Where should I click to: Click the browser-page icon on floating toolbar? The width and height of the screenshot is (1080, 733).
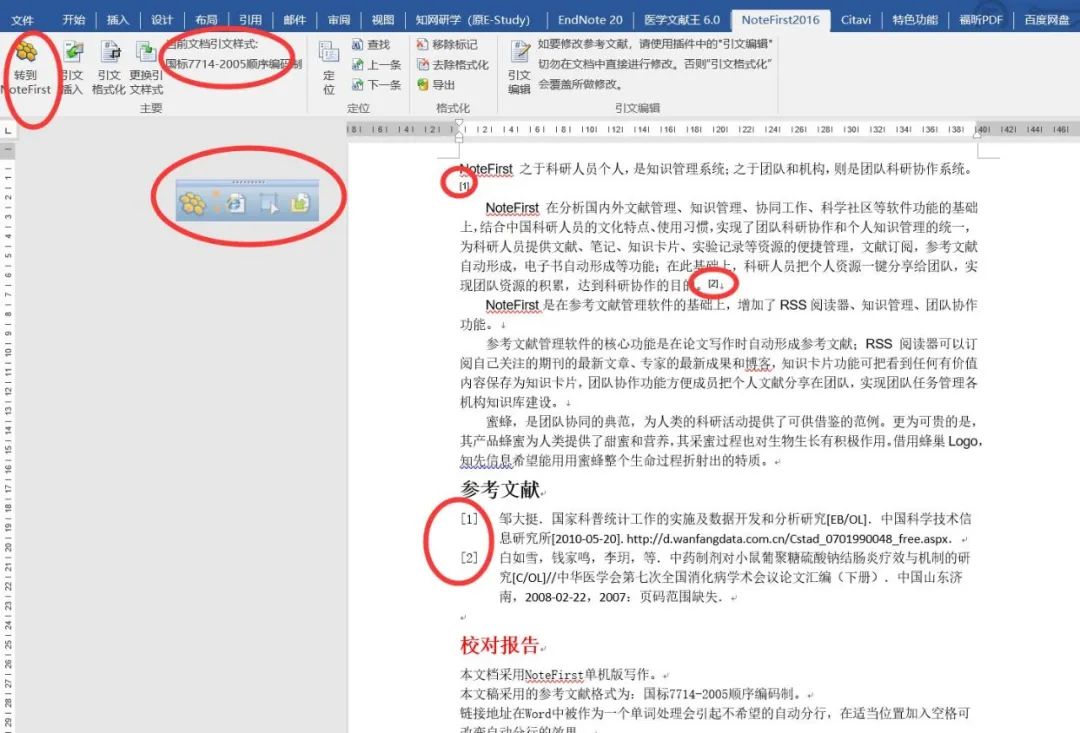(236, 203)
